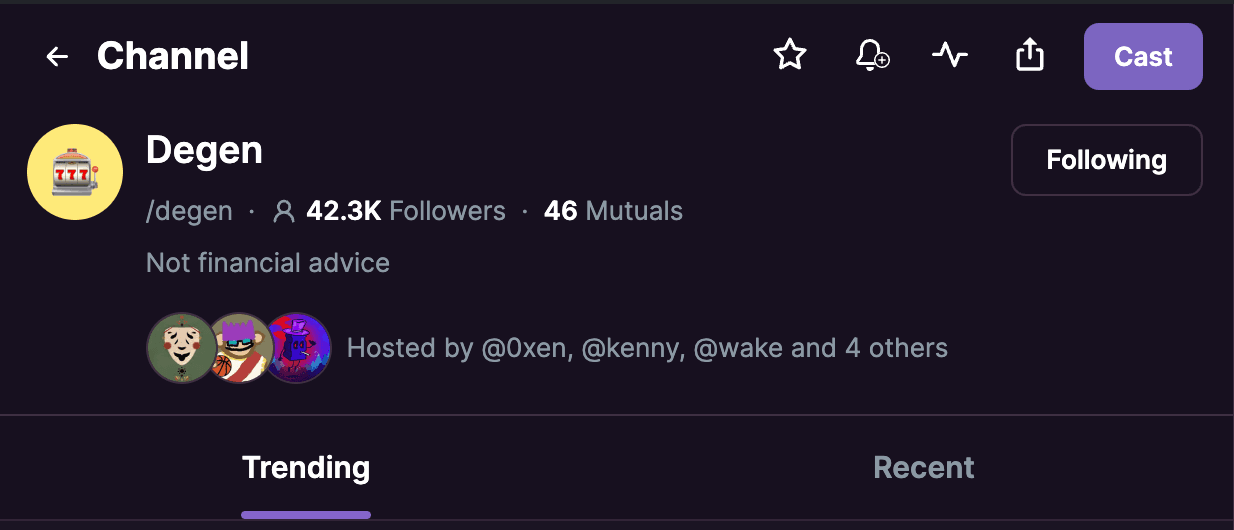Viewport: 1234px width, 530px height.
Task: Open channel activity pulse icon
Action: click(x=950, y=55)
